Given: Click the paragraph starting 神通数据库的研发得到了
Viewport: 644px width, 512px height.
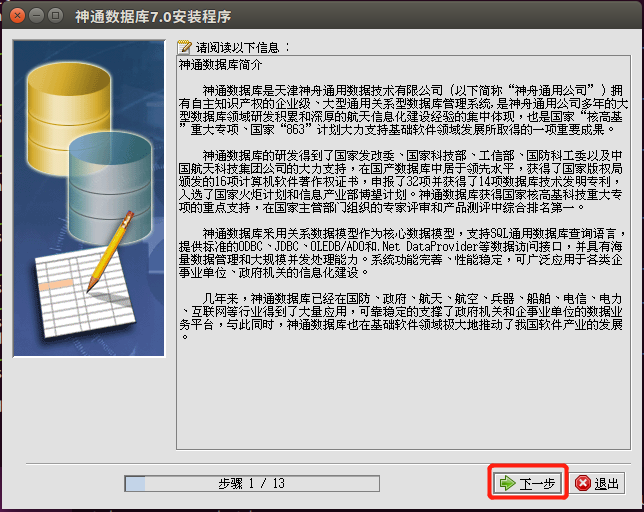Looking at the screenshot, I should point(401,181).
